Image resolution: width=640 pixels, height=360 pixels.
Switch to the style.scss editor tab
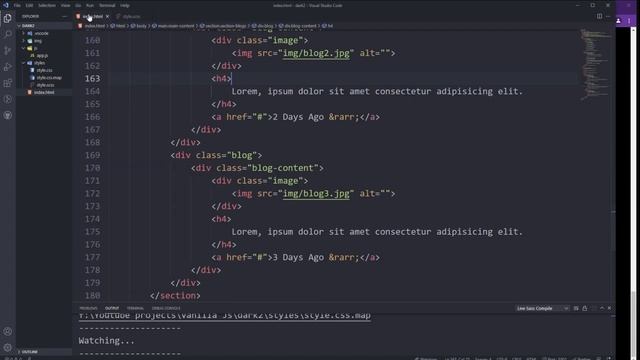click(131, 16)
